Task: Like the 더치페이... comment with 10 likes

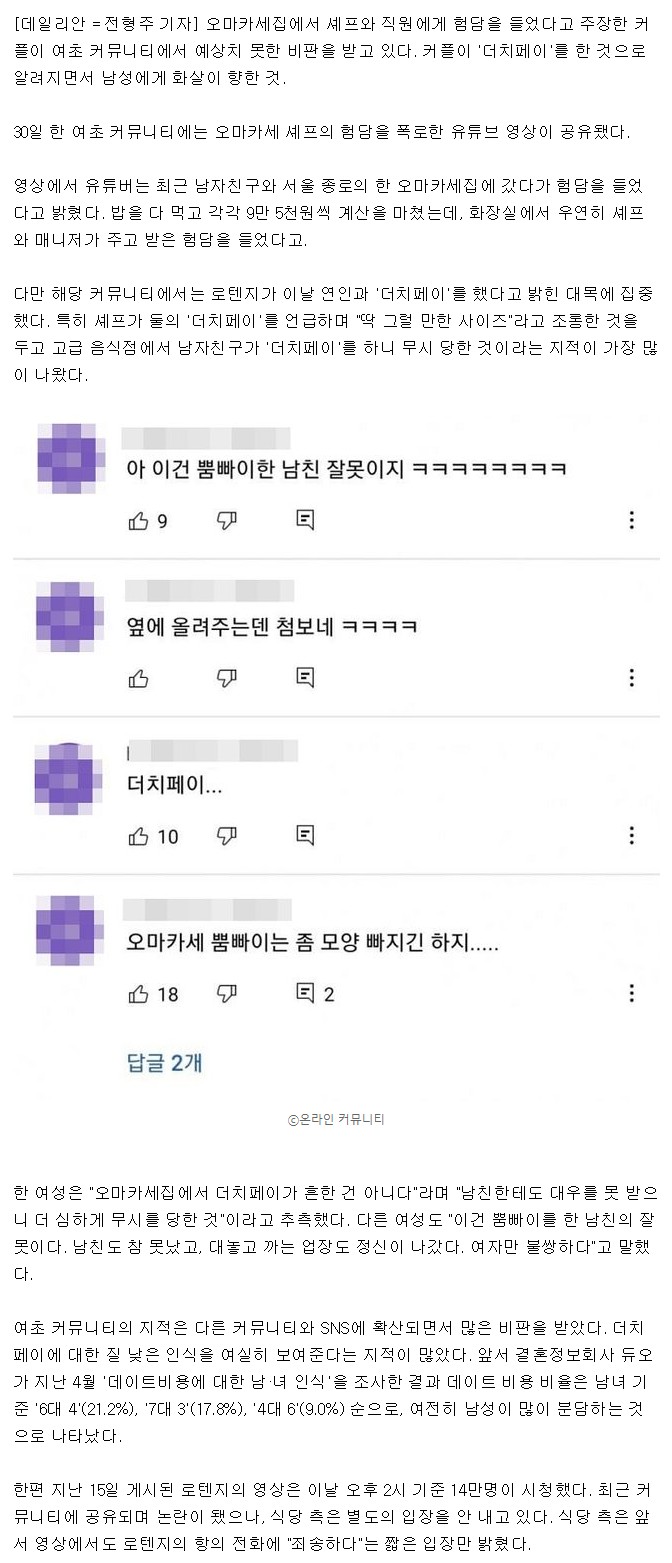Action: (138, 836)
